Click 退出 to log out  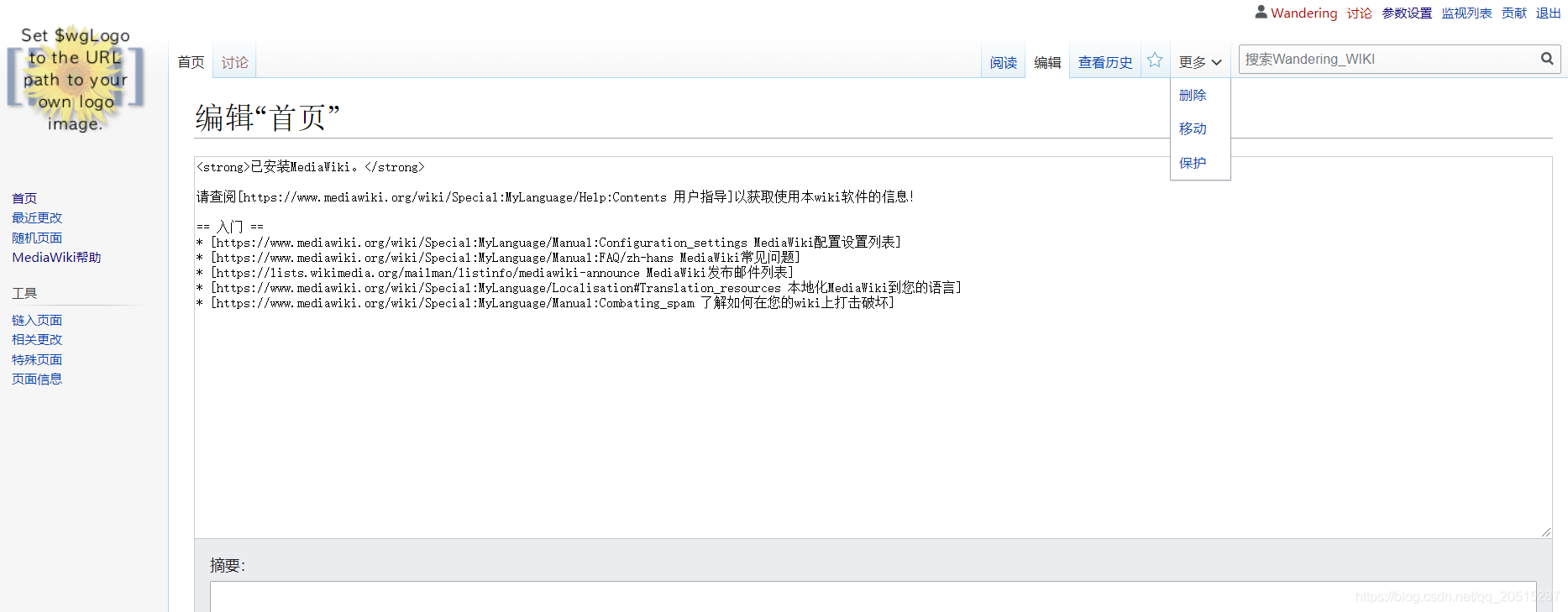[x=1549, y=13]
